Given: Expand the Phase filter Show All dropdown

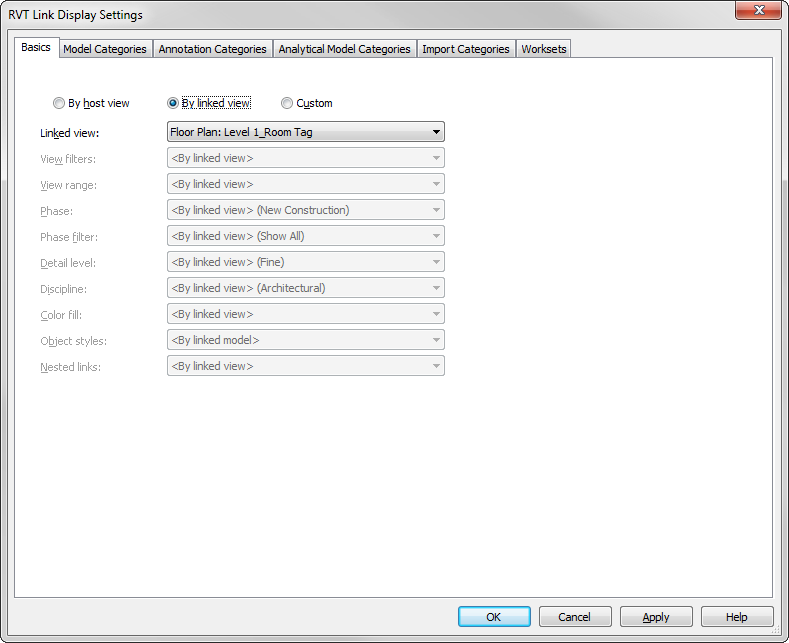Looking at the screenshot, I should pos(305,236).
